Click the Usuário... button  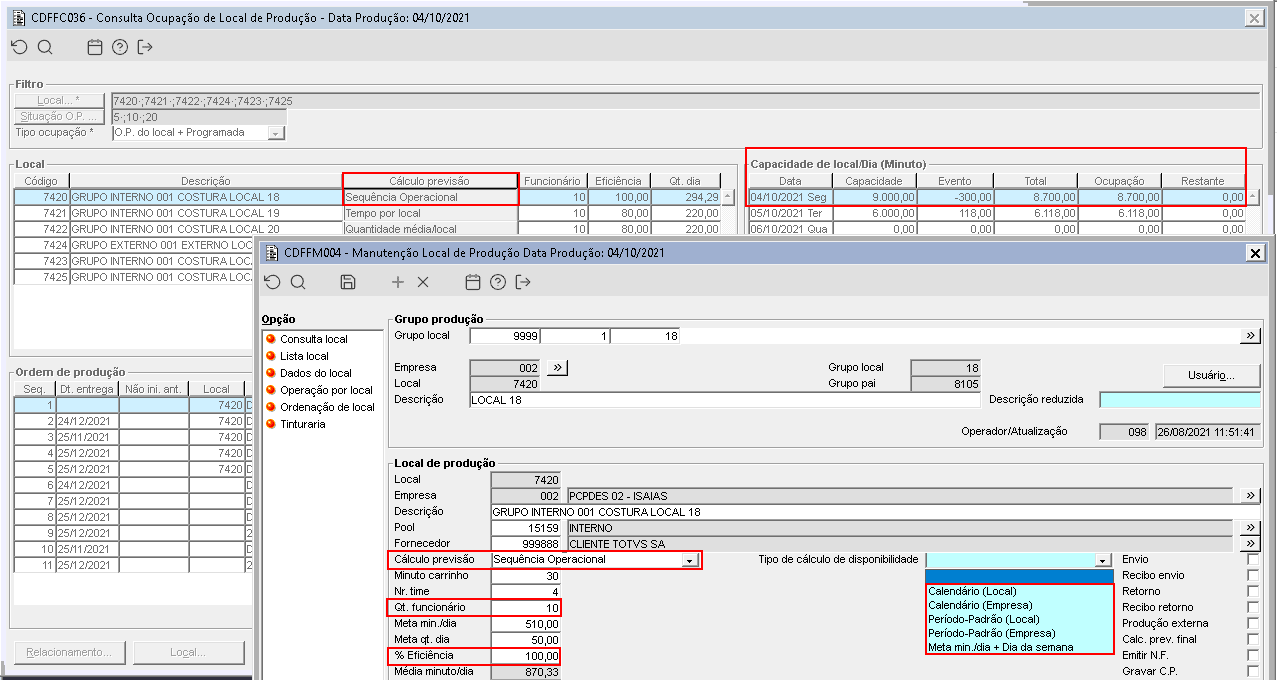1212,375
